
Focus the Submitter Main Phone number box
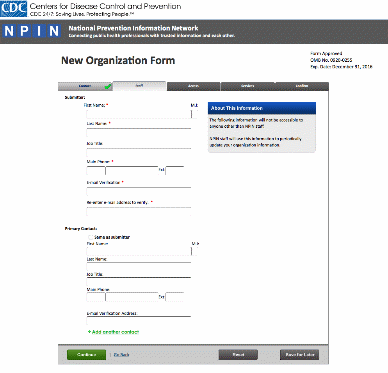(x=132, y=171)
